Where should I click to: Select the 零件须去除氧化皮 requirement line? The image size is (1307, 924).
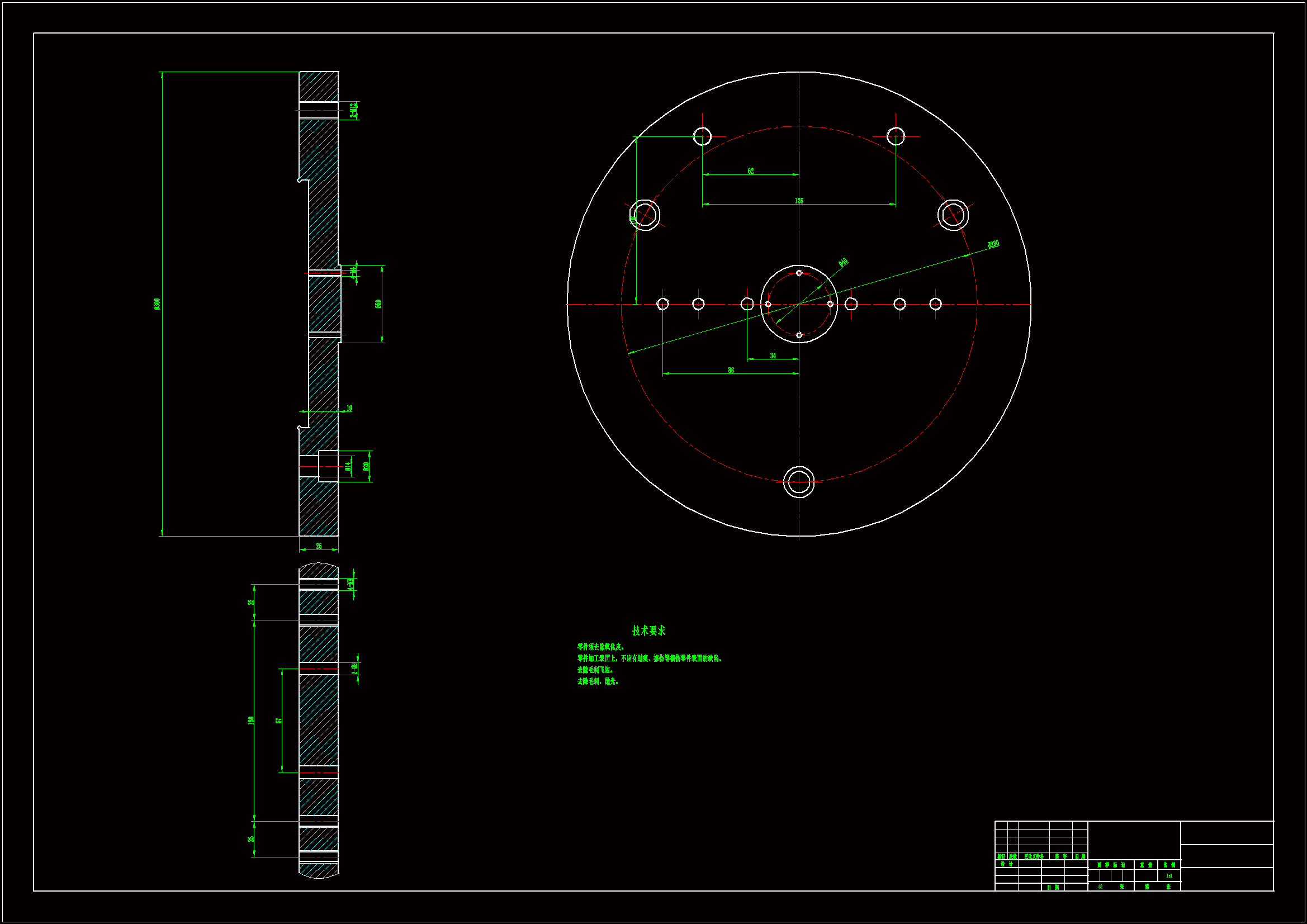point(600,647)
